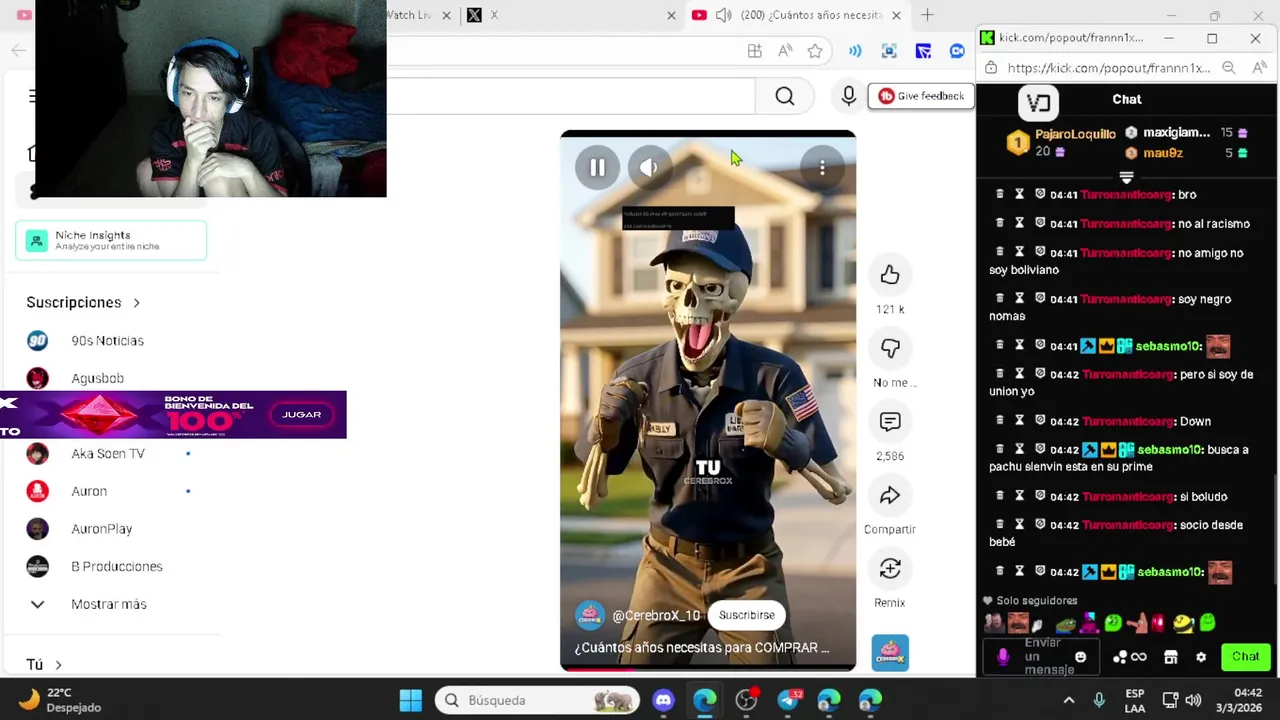This screenshot has height=720, width=1280.
Task: Pause the YouTube Short video
Action: click(x=597, y=168)
